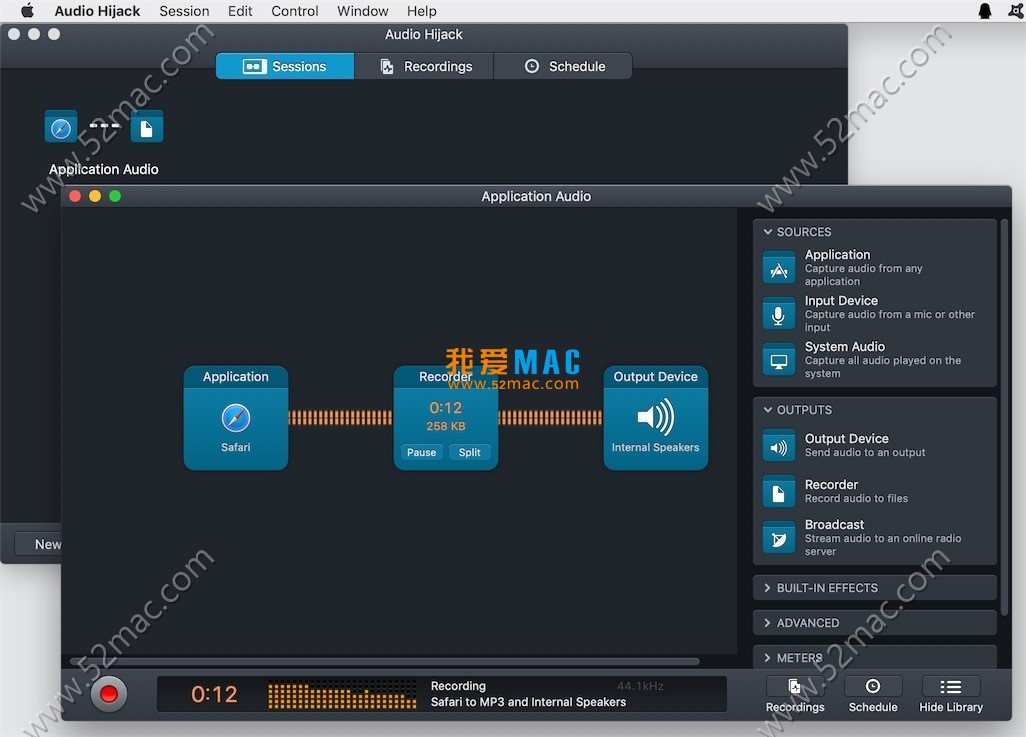1026x737 pixels.
Task: Choose the System Audio monitor icon
Action: pos(778,361)
